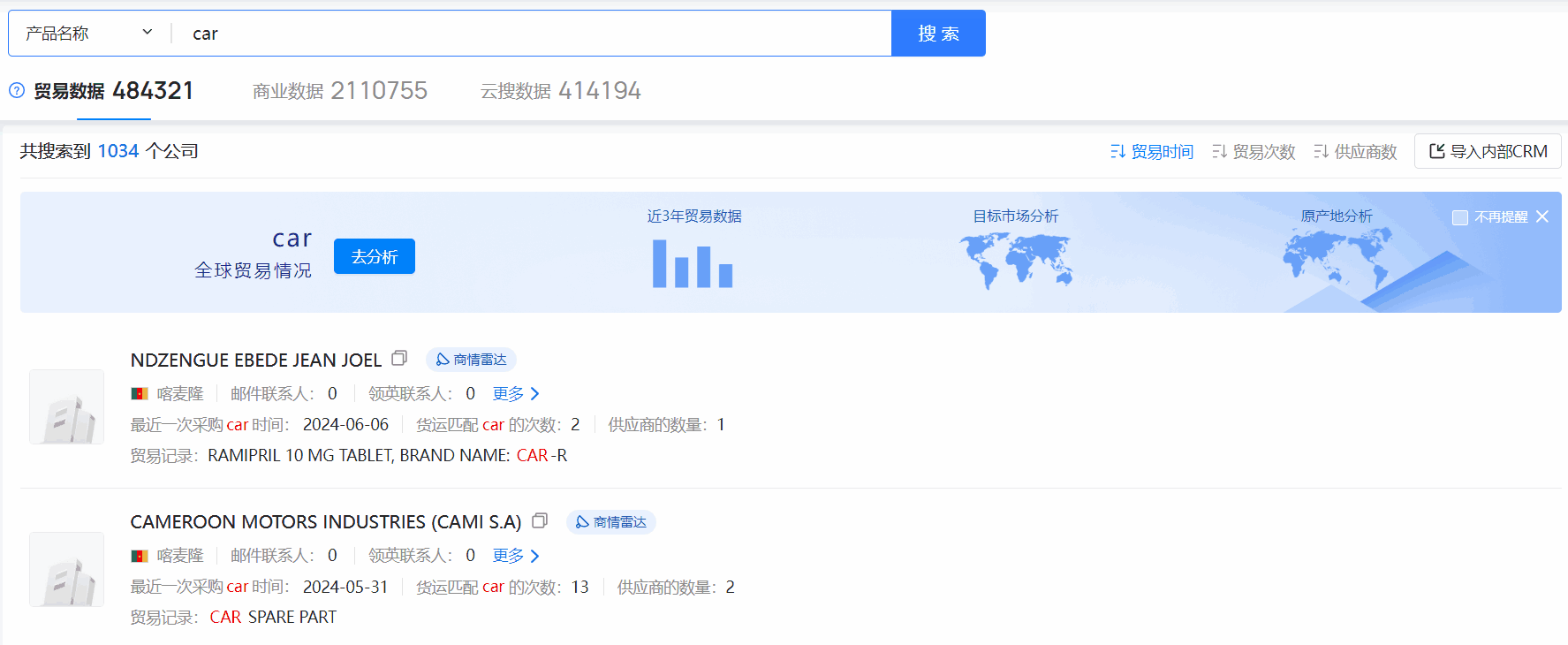This screenshot has width=1568, height=645.
Task: Switch to the 云搜数据 tab
Action: click(560, 91)
